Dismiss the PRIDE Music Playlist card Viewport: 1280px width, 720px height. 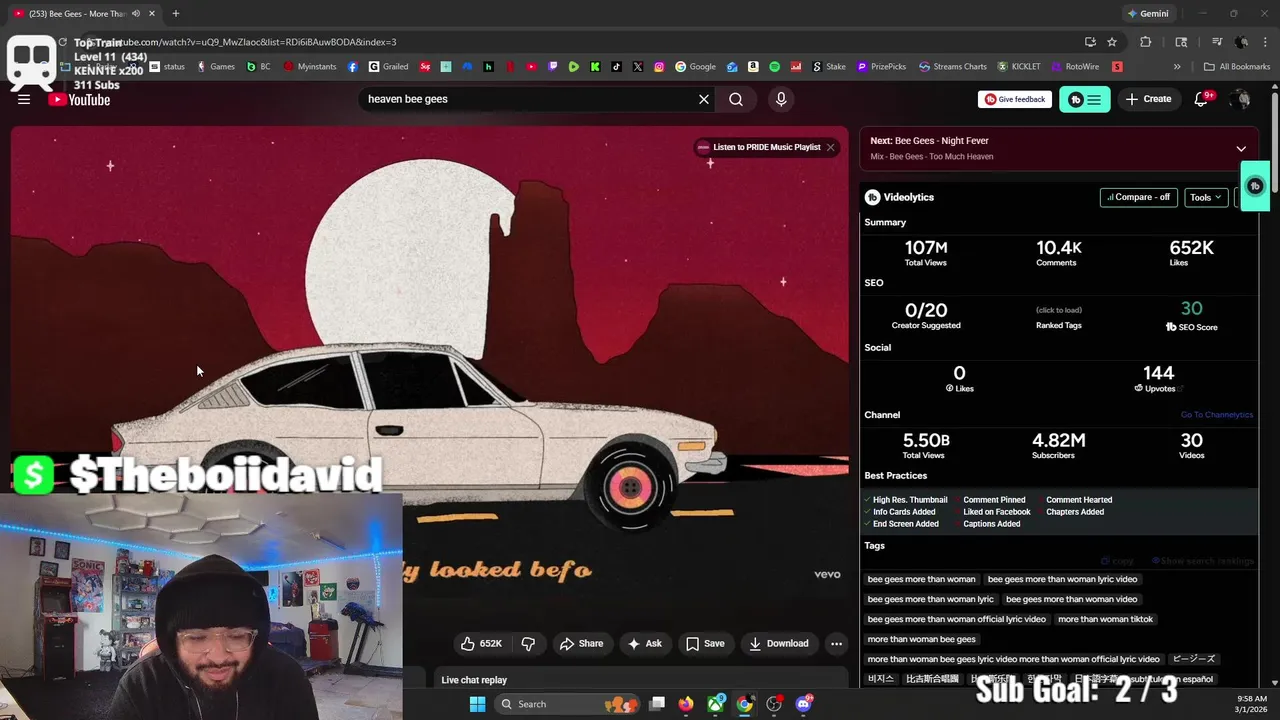pyautogui.click(x=830, y=147)
